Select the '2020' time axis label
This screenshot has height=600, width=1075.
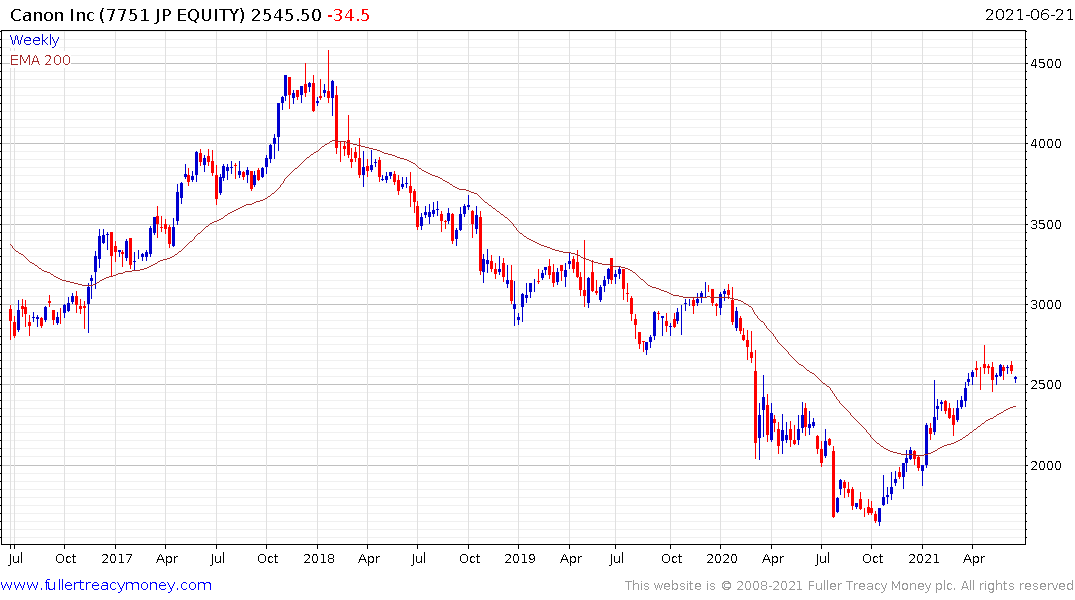pos(722,559)
